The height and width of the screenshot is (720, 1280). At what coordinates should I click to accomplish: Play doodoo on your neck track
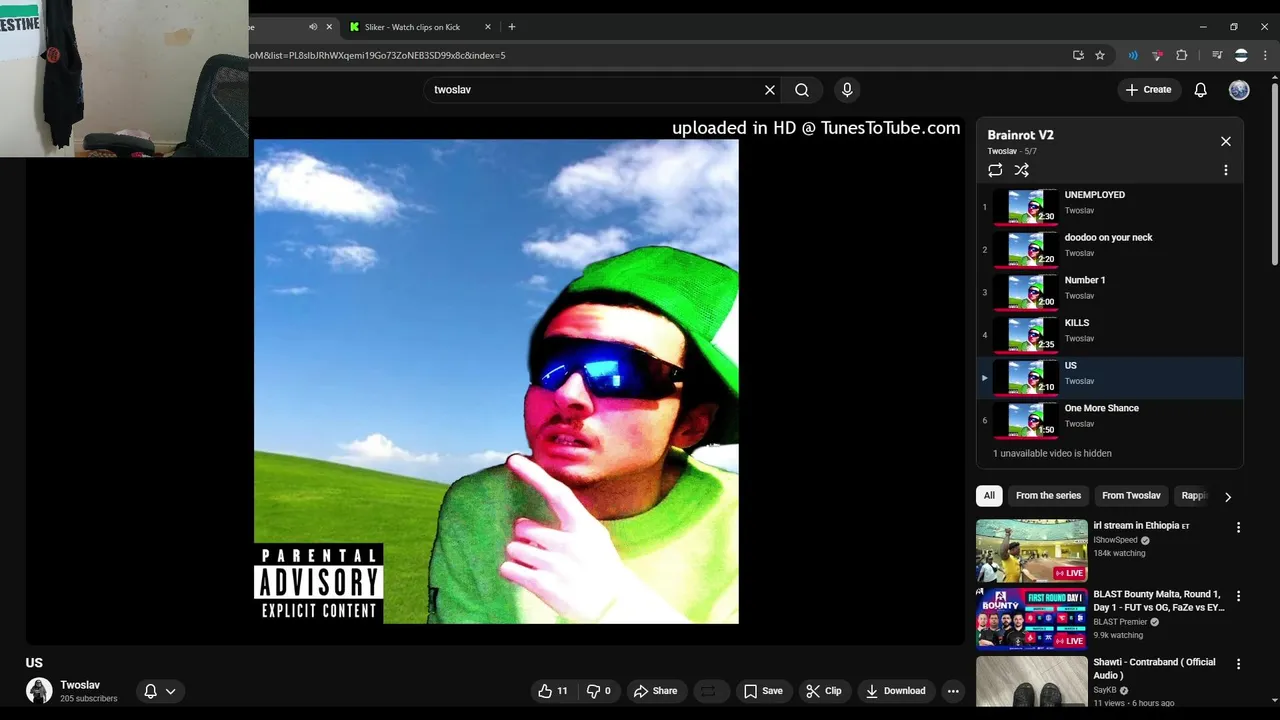(x=1110, y=249)
